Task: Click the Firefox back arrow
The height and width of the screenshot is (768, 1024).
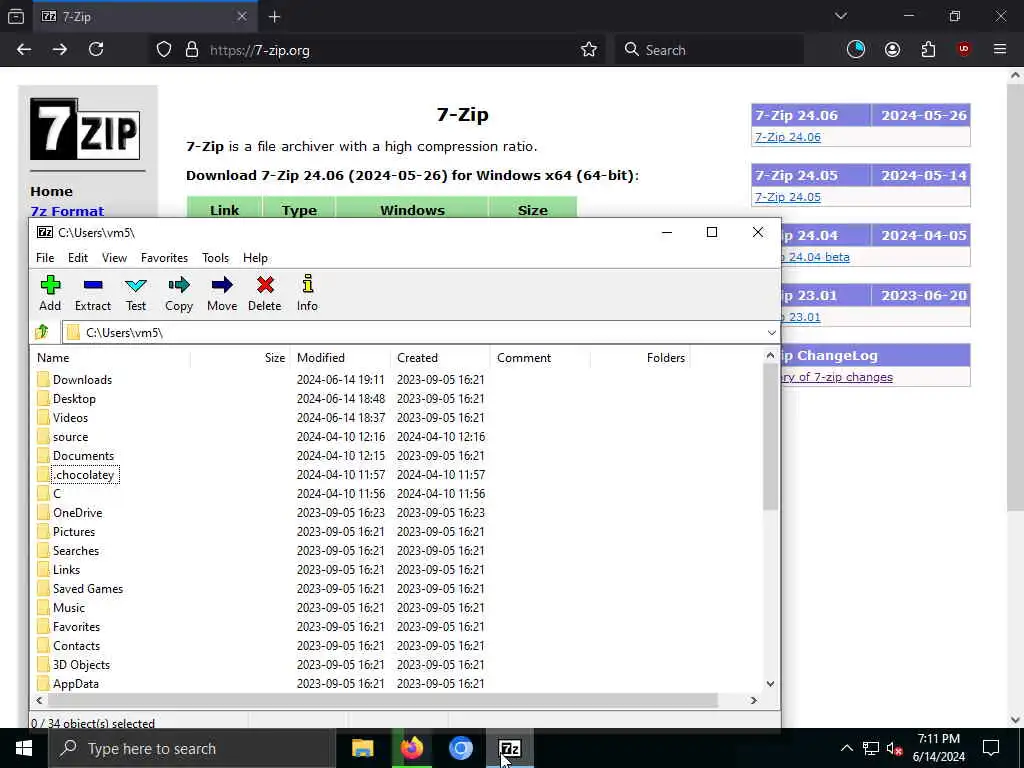Action: [24, 50]
